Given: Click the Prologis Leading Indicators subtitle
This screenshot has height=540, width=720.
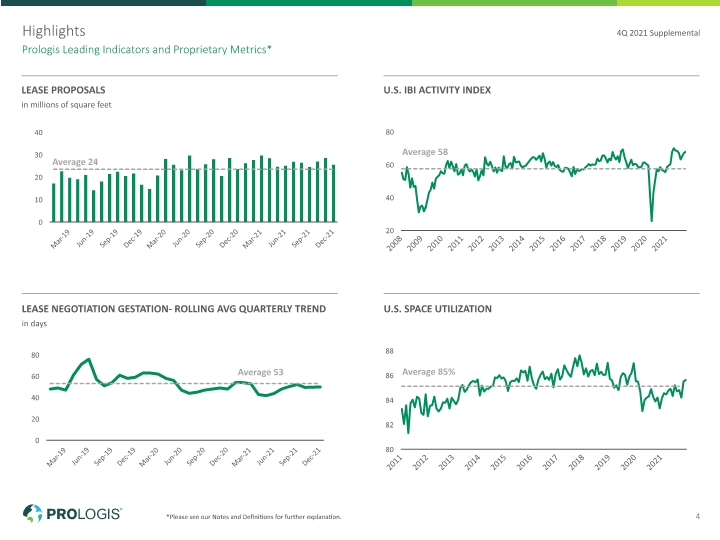Looking at the screenshot, I should coord(147,50).
